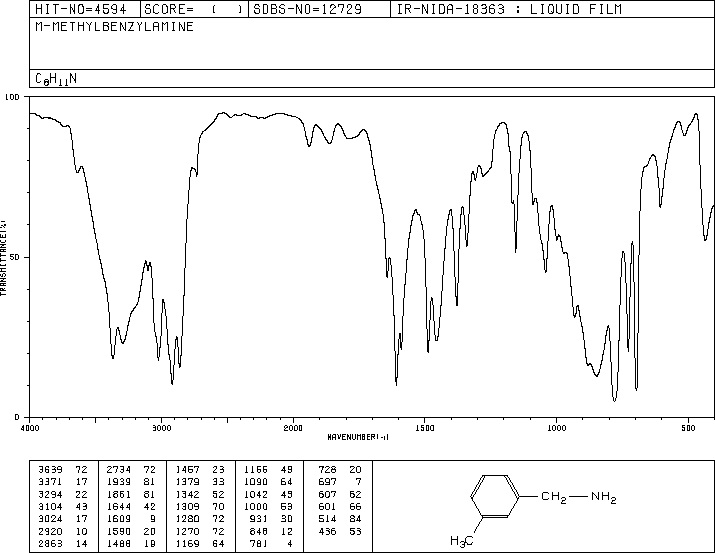
Task: Select peak value 1861 in the table
Action: (119, 495)
